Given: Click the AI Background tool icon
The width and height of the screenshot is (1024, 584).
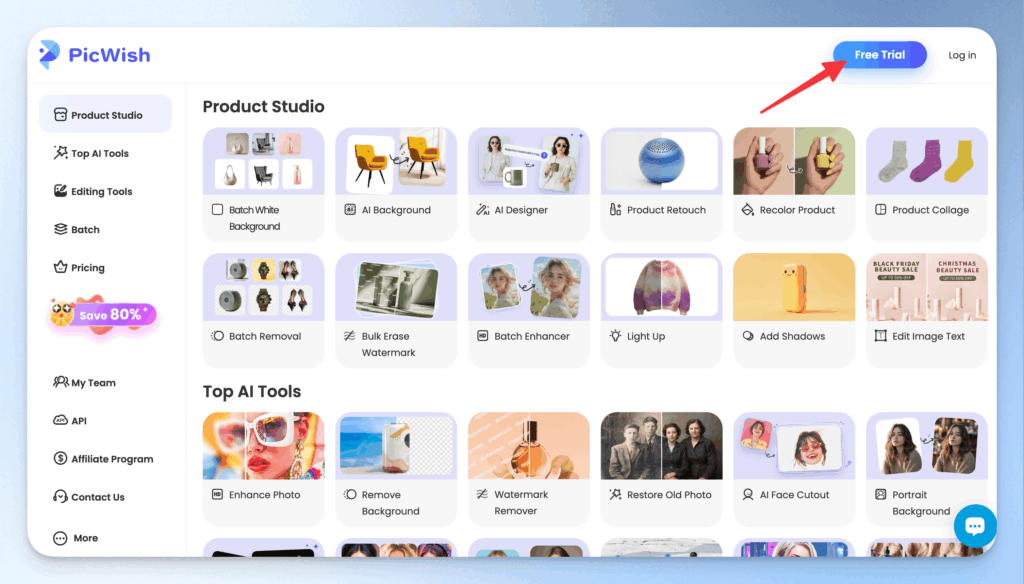Looking at the screenshot, I should pyautogui.click(x=350, y=210).
